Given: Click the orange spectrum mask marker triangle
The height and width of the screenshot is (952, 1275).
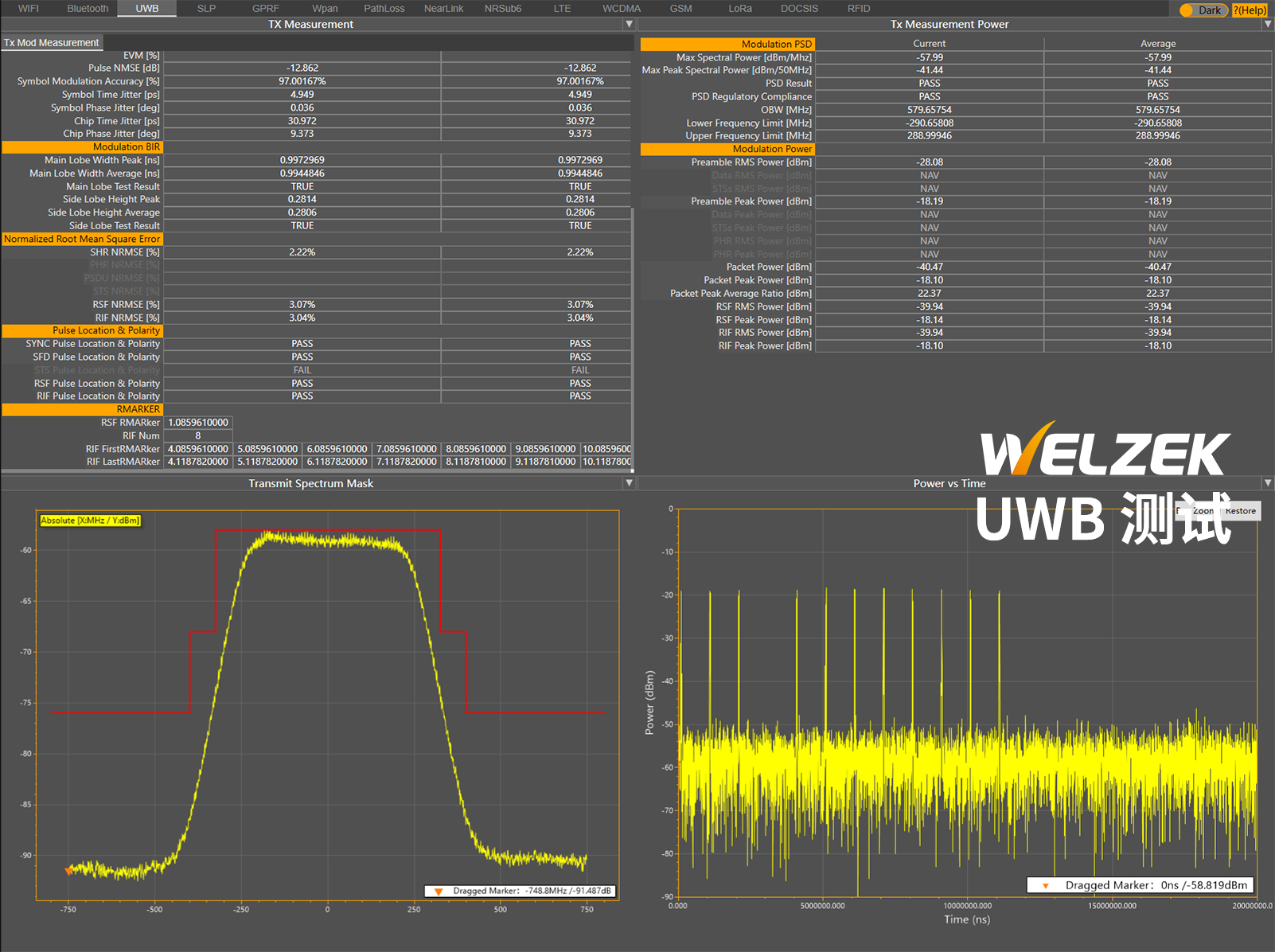Looking at the screenshot, I should click(68, 871).
